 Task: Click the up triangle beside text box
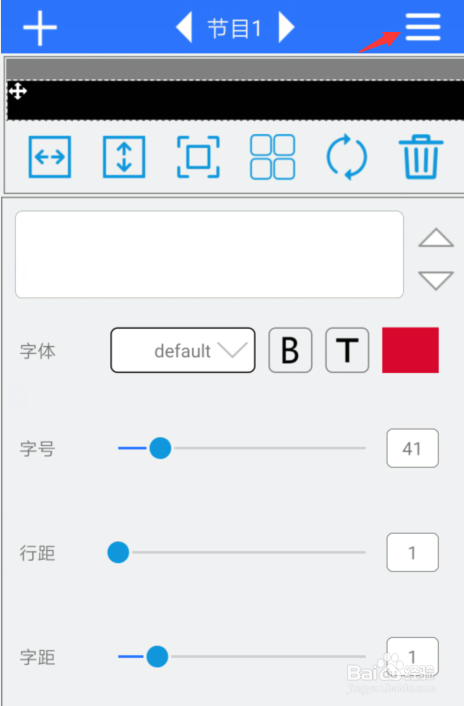[436, 238]
